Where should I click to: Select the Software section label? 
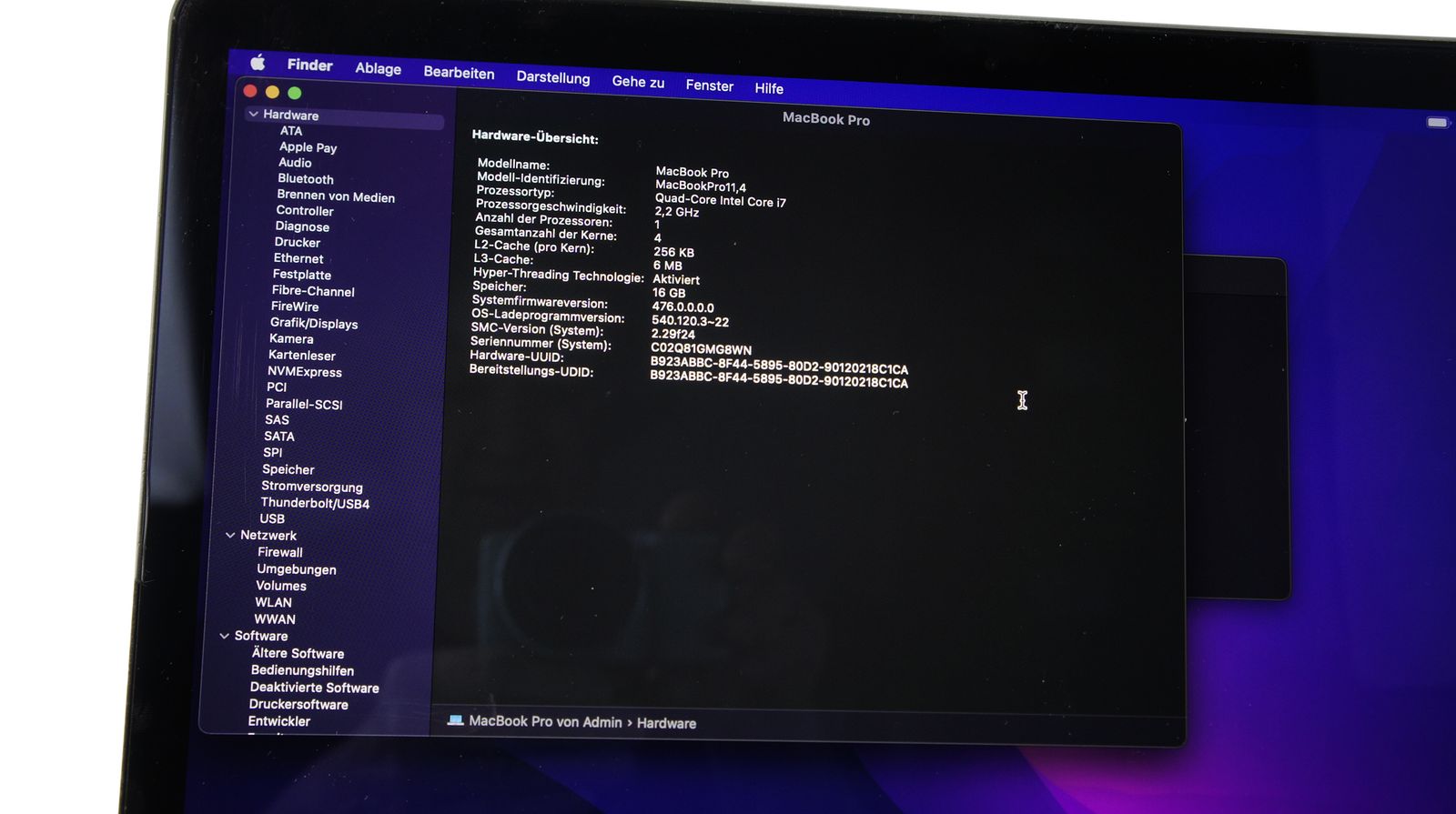260,636
